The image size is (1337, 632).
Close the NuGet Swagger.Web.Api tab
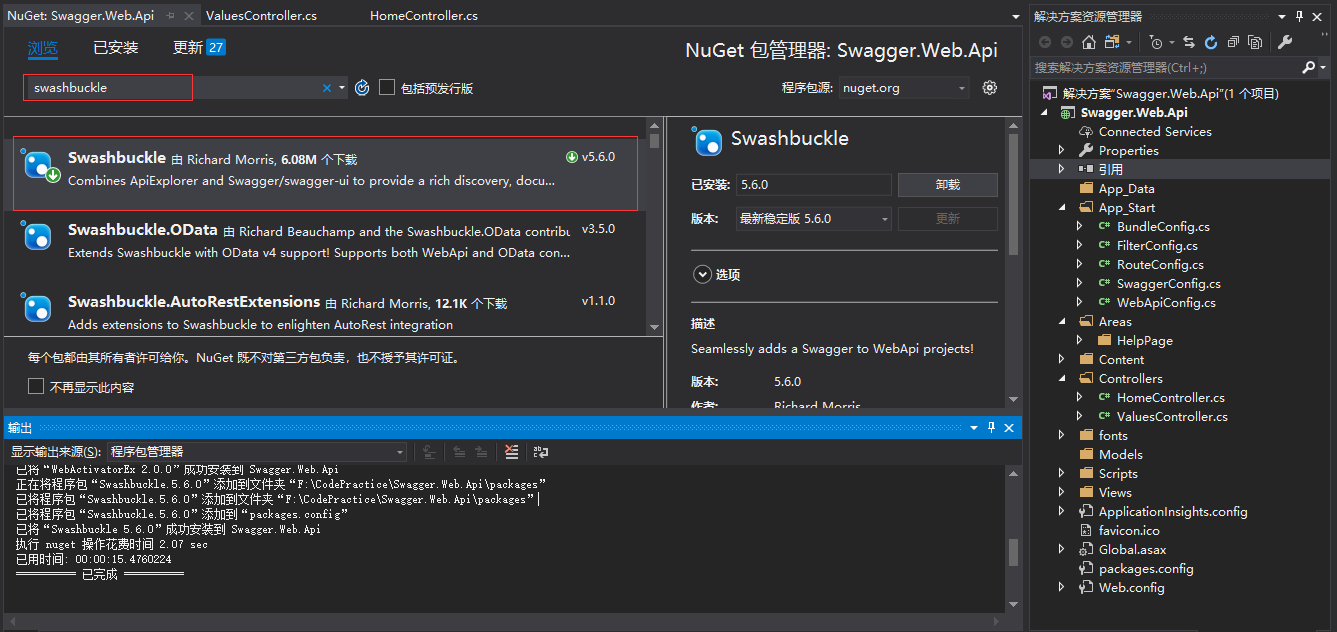[187, 16]
